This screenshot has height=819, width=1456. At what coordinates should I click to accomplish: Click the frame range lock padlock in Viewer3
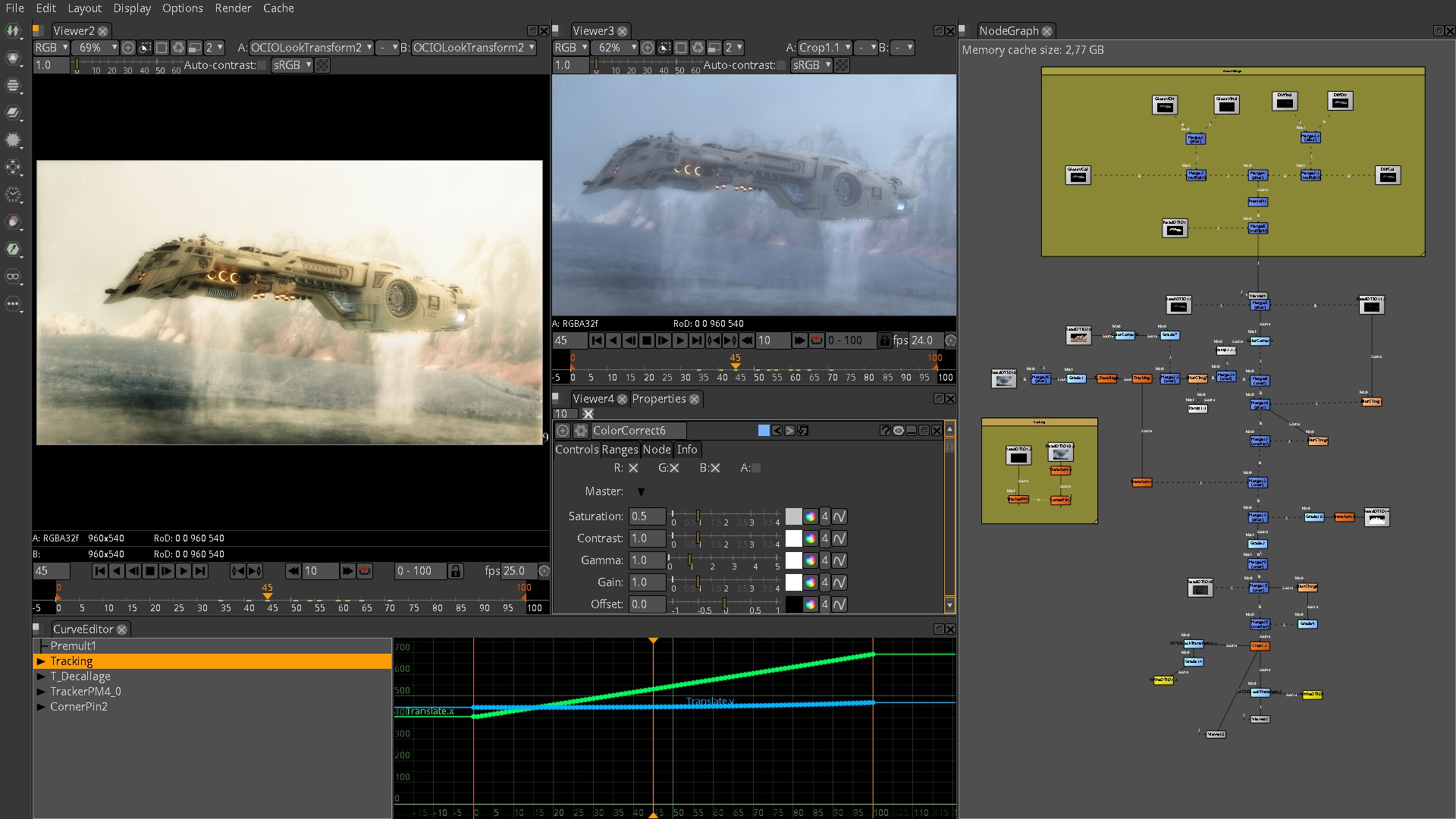click(x=884, y=340)
